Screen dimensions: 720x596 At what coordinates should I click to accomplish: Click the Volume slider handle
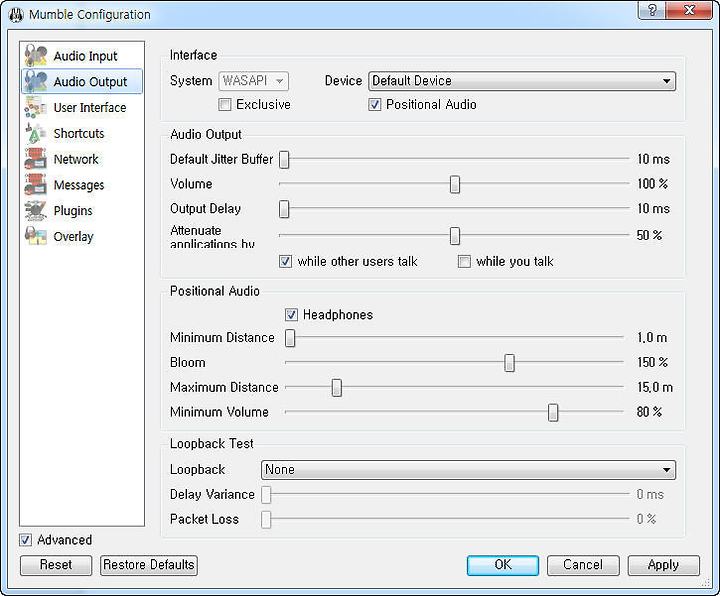455,184
